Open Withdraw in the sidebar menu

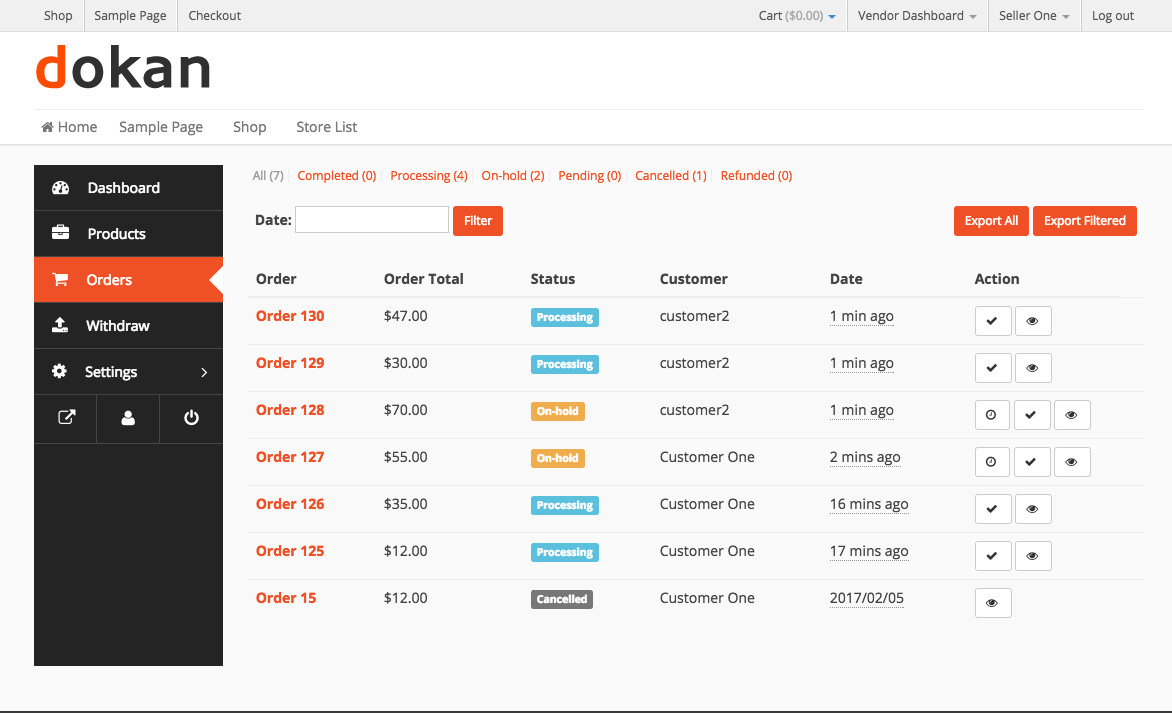tap(117, 326)
